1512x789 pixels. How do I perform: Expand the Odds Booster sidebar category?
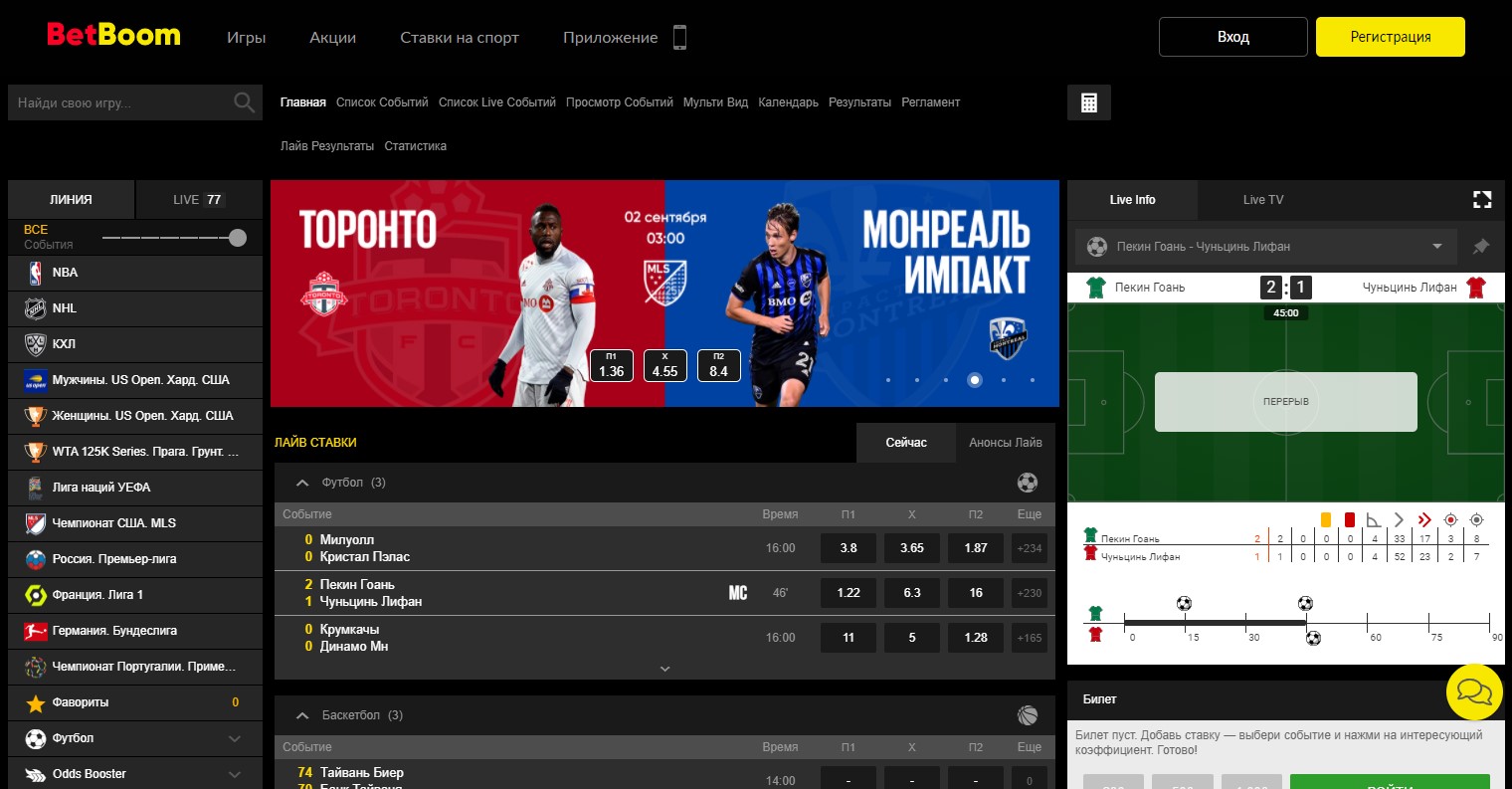tap(235, 774)
